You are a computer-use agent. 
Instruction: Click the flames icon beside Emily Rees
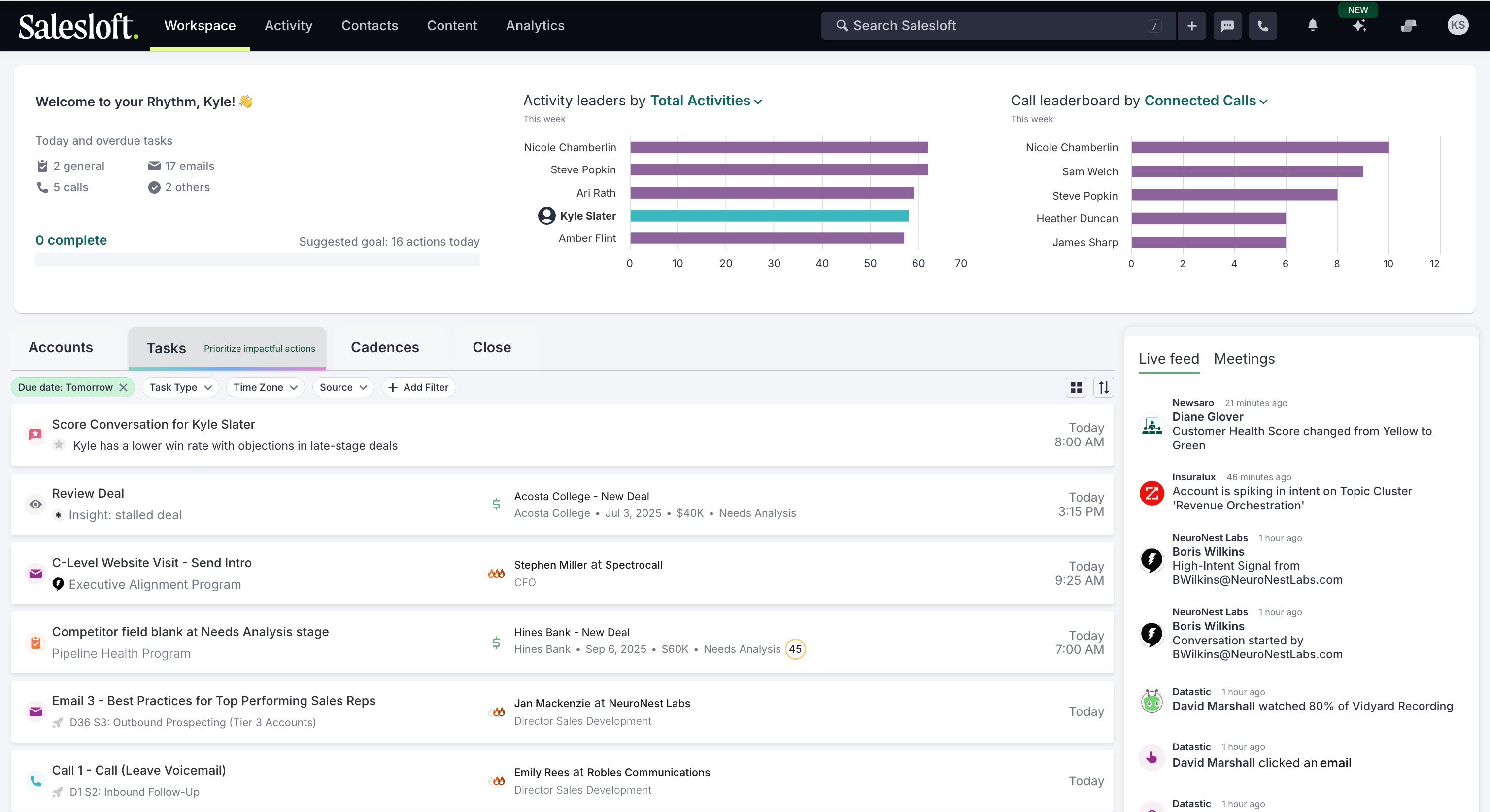pyautogui.click(x=496, y=781)
